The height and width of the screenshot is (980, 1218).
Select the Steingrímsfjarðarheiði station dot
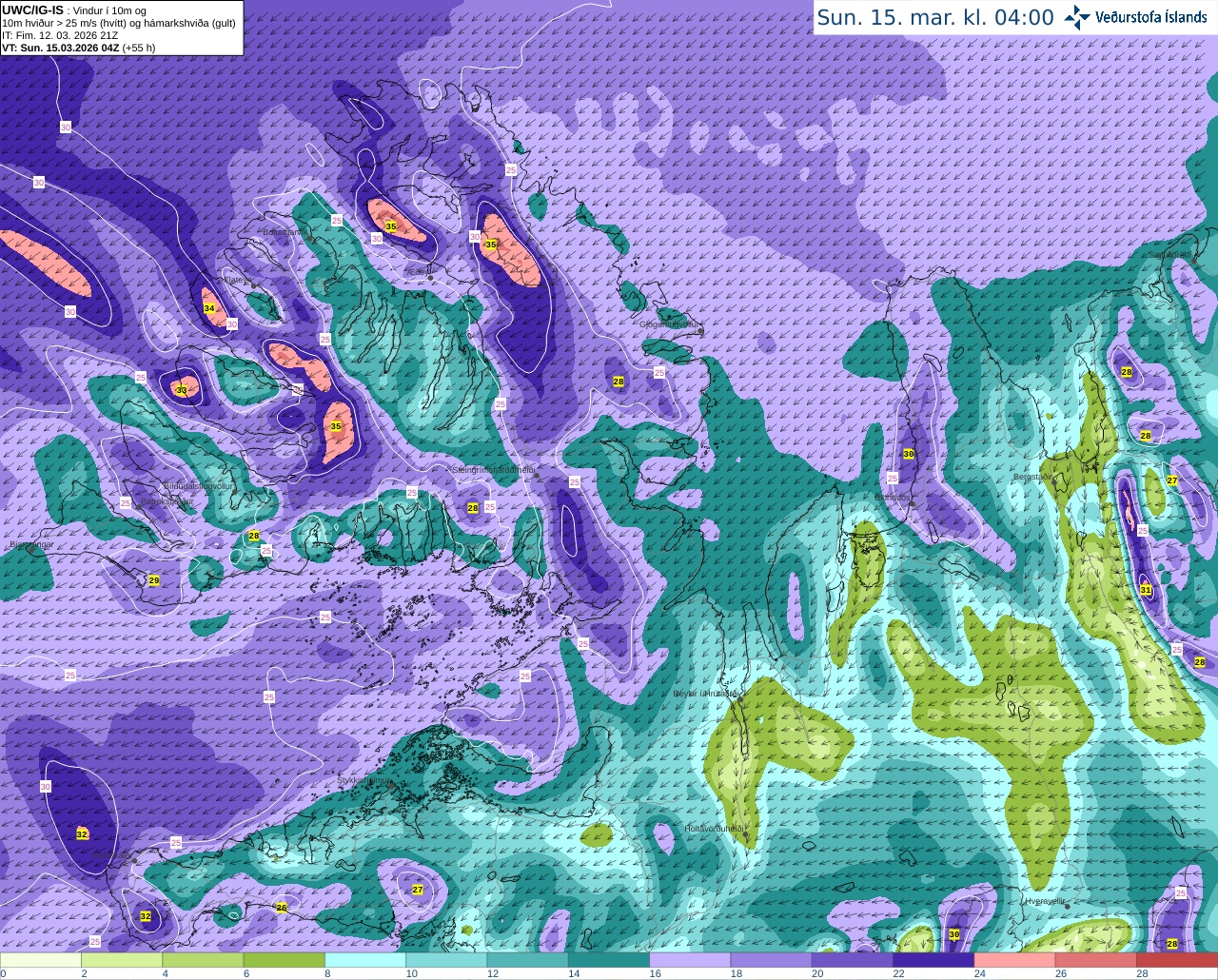pos(537,475)
